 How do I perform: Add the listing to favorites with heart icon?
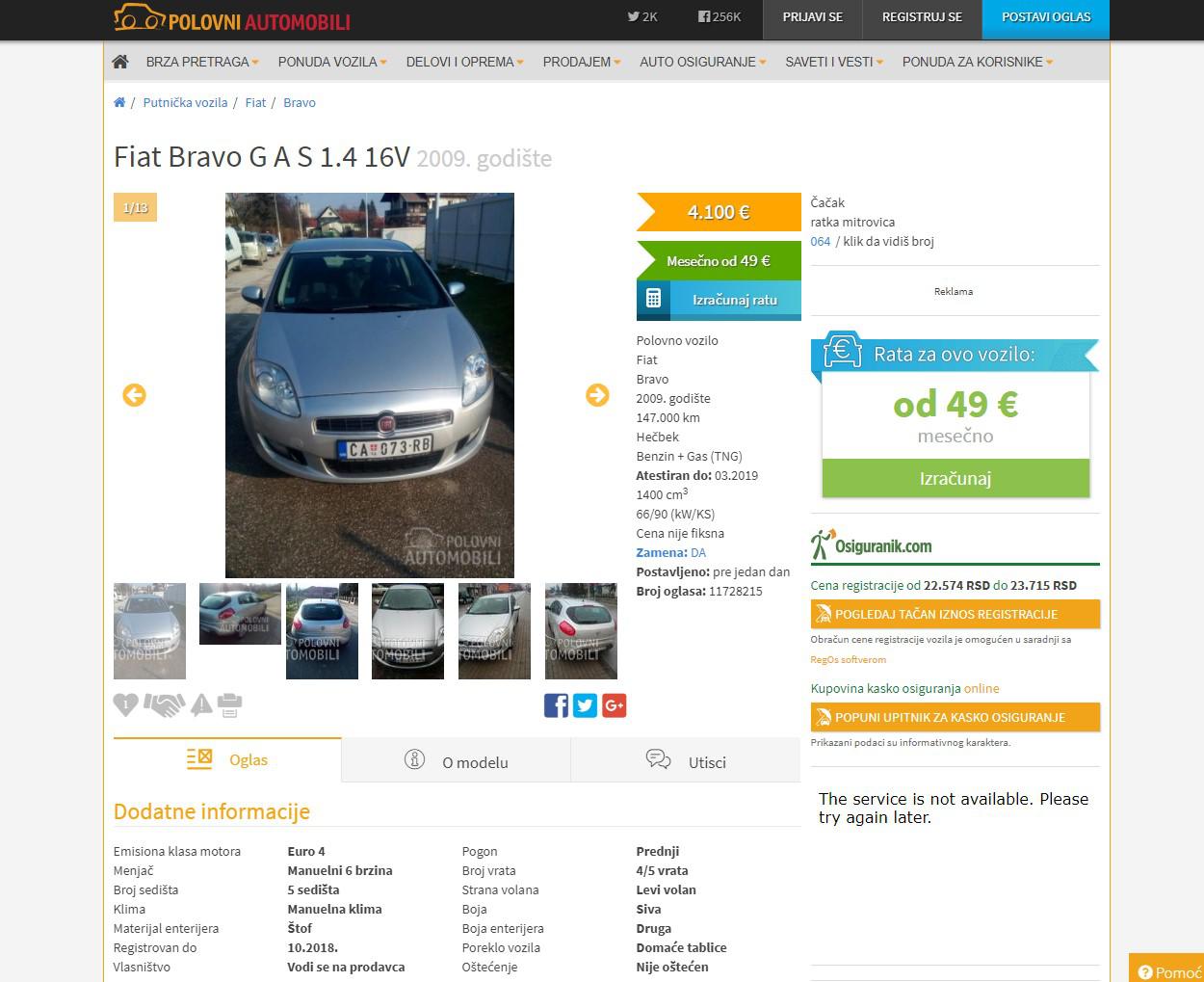point(125,704)
